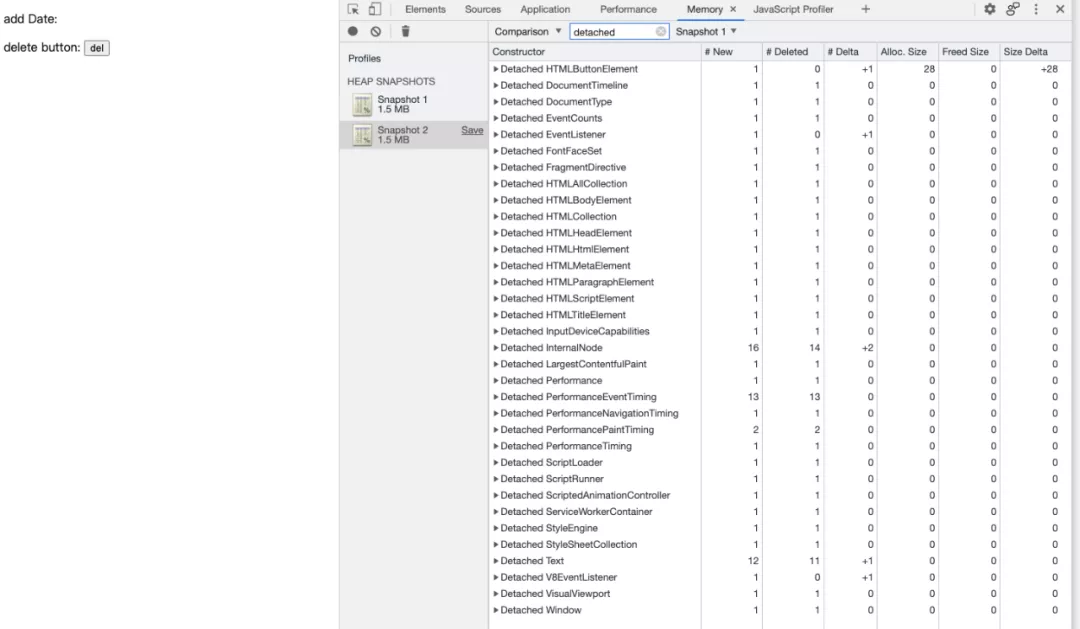
Task: Switch to the Application tab
Action: (x=545, y=9)
